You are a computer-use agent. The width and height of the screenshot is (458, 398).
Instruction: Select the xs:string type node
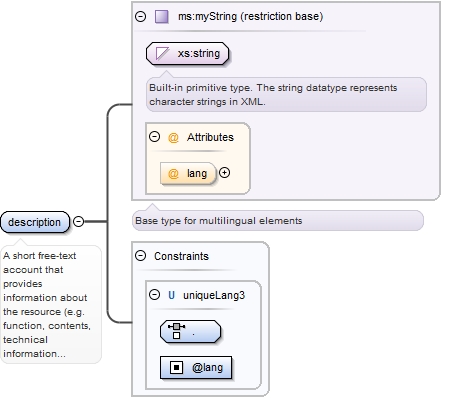(x=188, y=53)
